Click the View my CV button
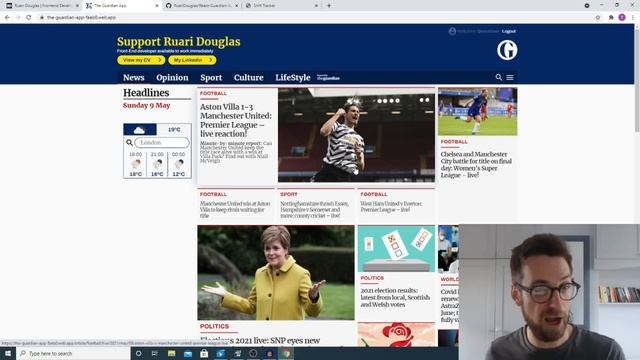This screenshot has height=360, width=640. tap(141, 60)
